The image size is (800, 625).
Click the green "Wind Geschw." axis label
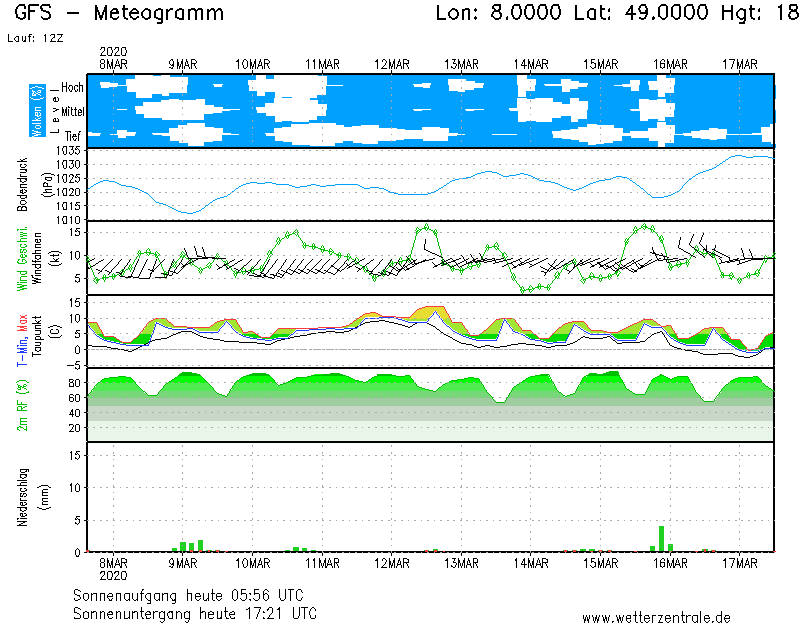coord(22,259)
